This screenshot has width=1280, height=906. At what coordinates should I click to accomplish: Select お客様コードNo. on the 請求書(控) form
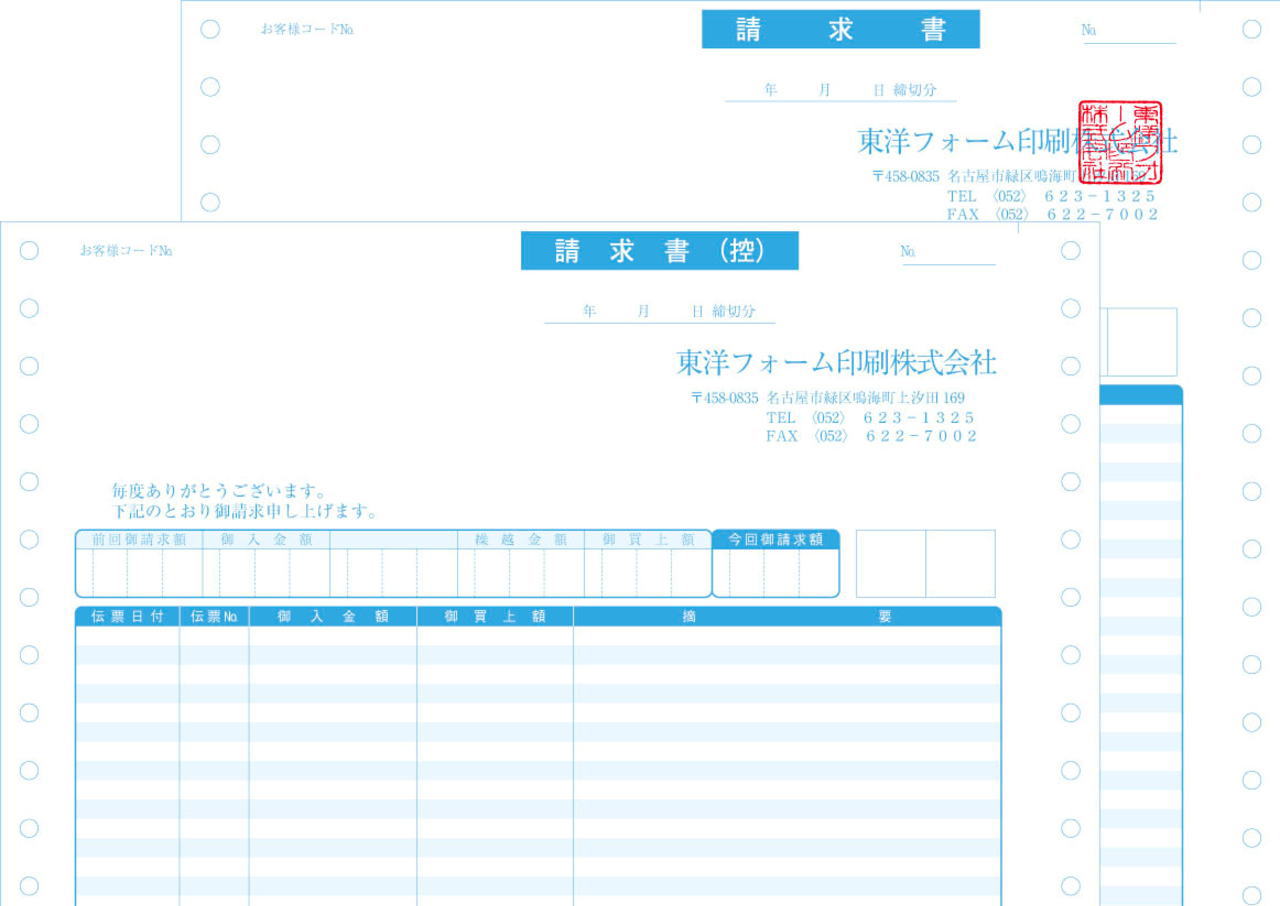coord(126,251)
